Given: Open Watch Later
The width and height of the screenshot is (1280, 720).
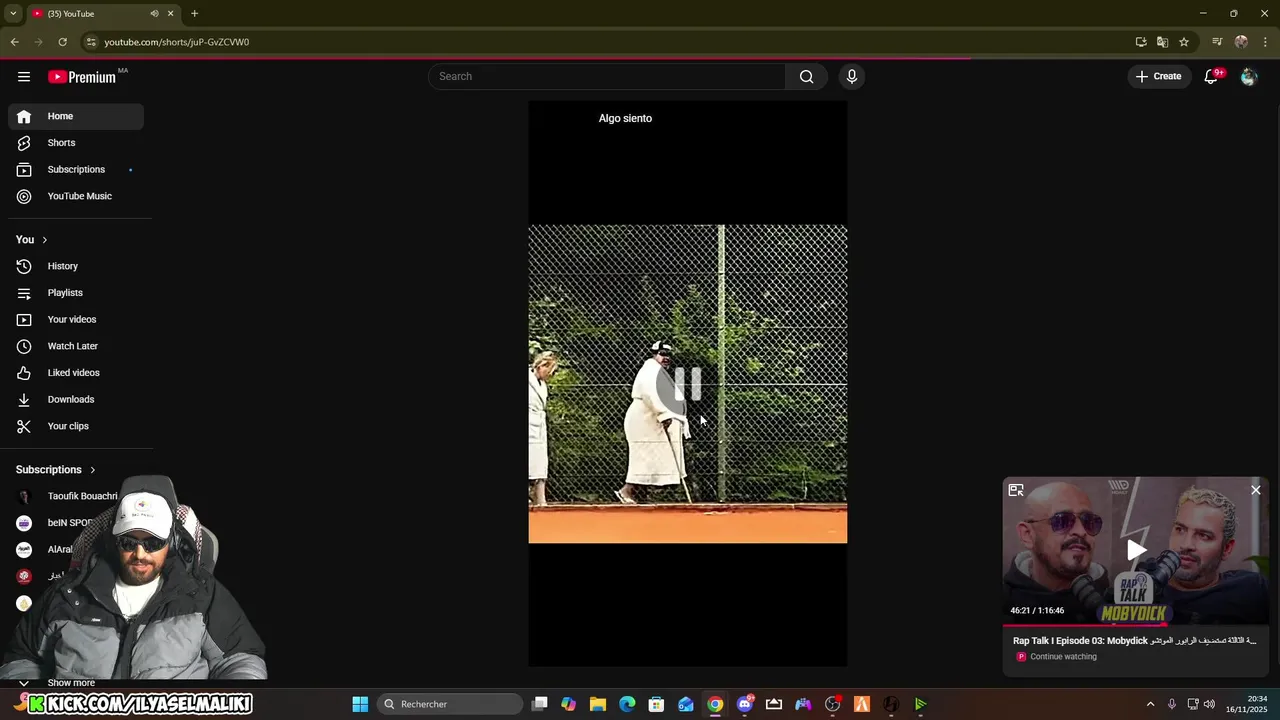Looking at the screenshot, I should 76,346.
